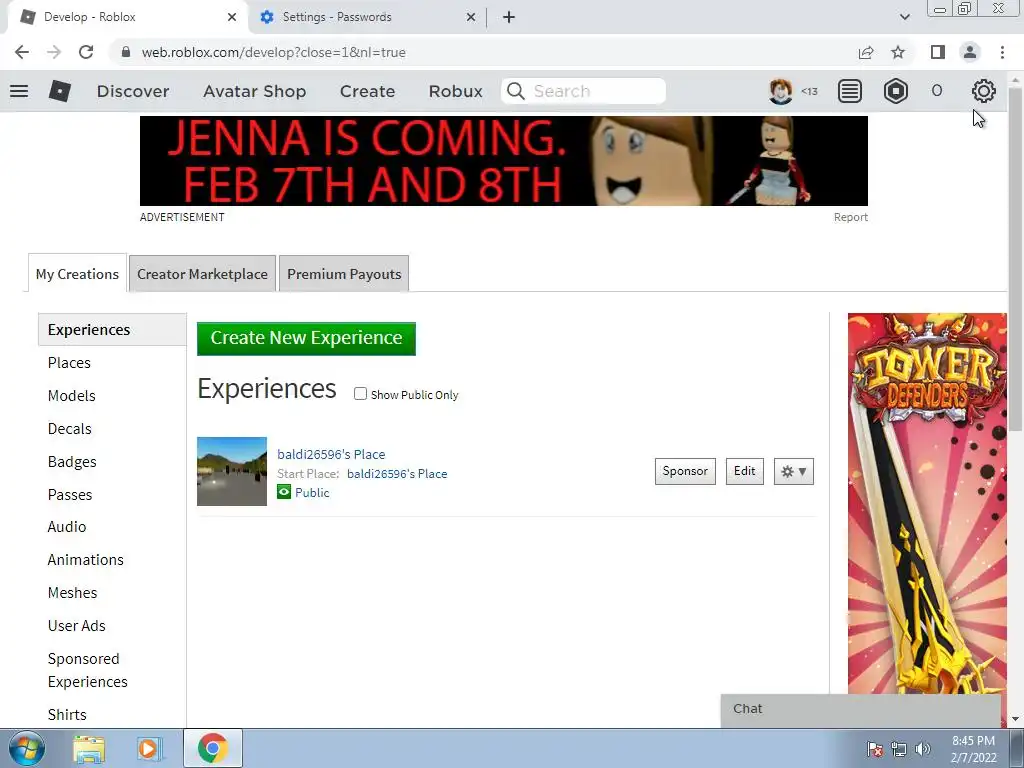
Task: Launch media player from taskbar
Action: 148,748
